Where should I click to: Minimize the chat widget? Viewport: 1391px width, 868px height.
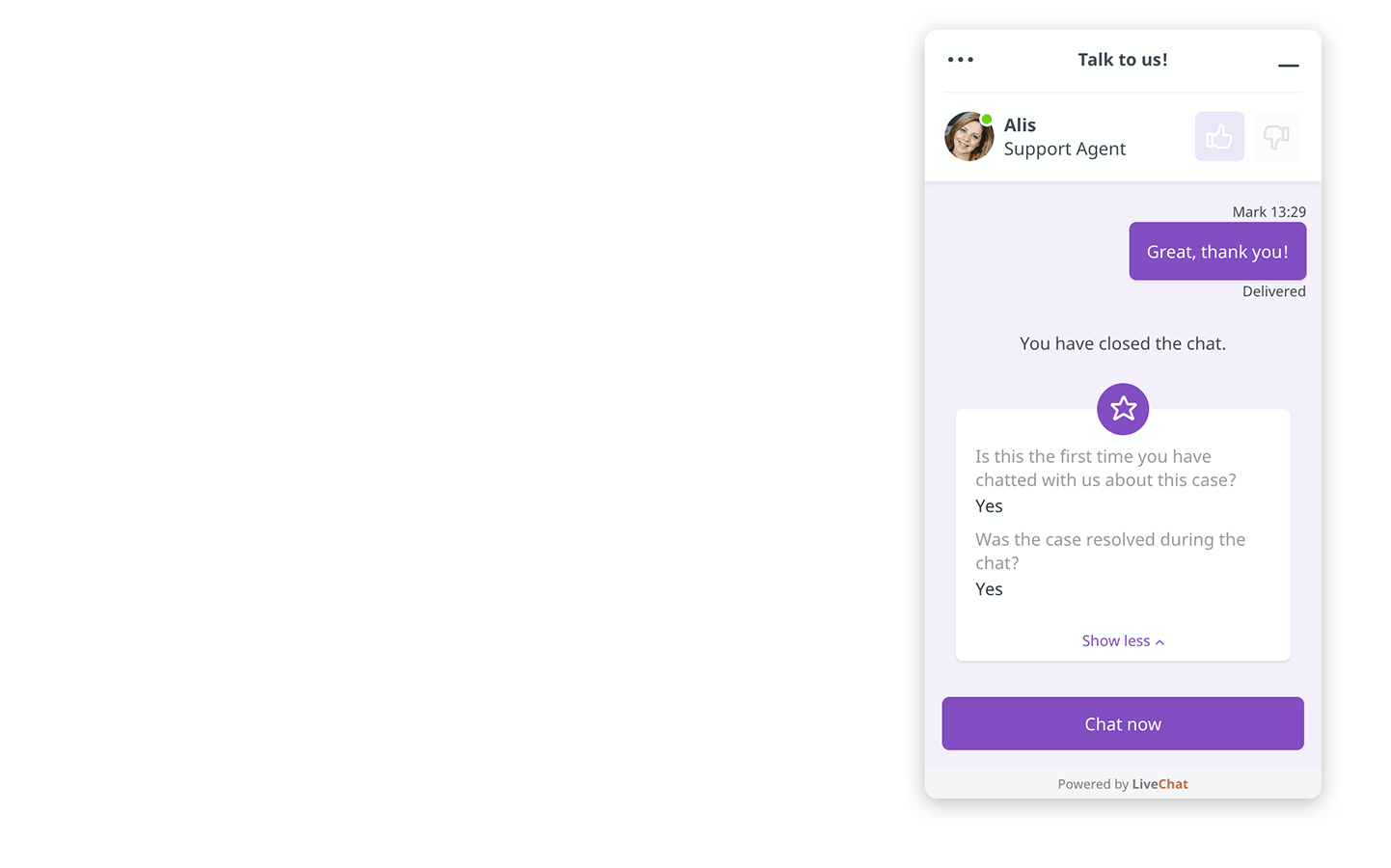tap(1288, 66)
